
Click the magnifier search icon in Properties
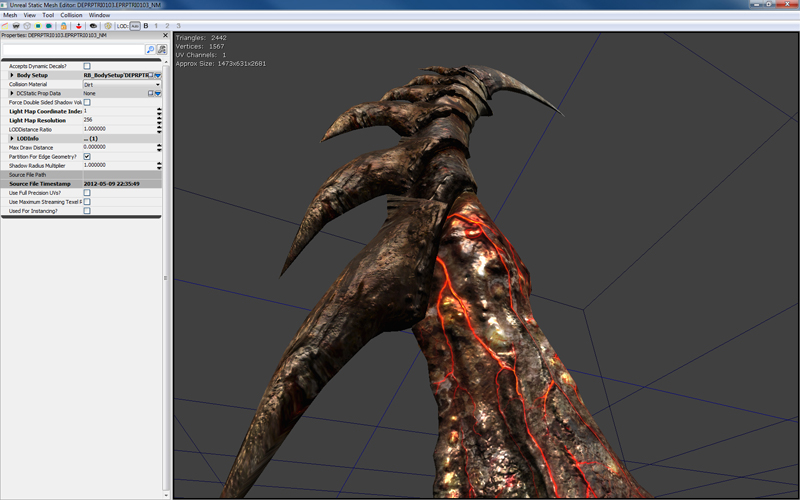point(151,49)
